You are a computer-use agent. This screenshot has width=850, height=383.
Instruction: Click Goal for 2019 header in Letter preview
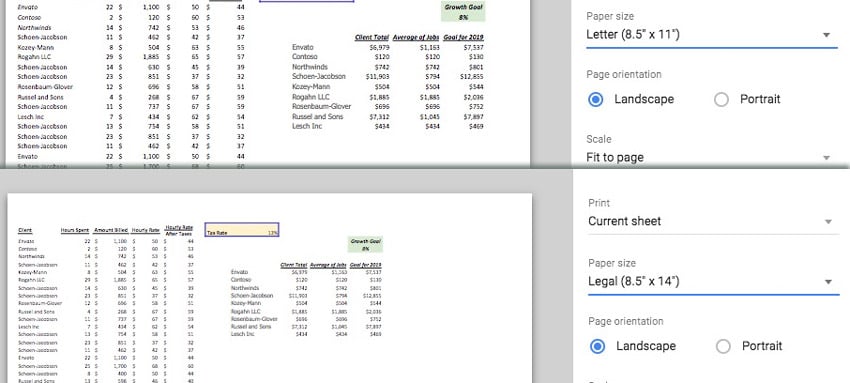(463, 37)
